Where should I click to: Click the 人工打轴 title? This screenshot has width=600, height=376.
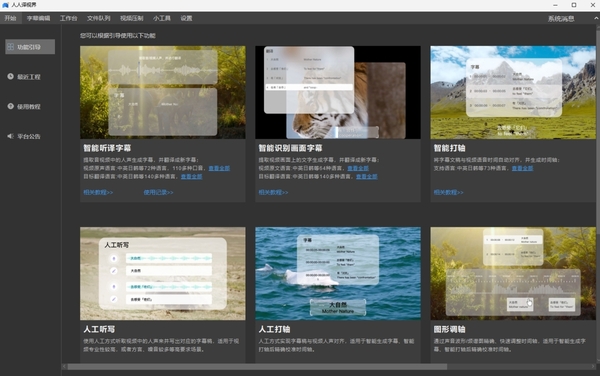[274, 329]
